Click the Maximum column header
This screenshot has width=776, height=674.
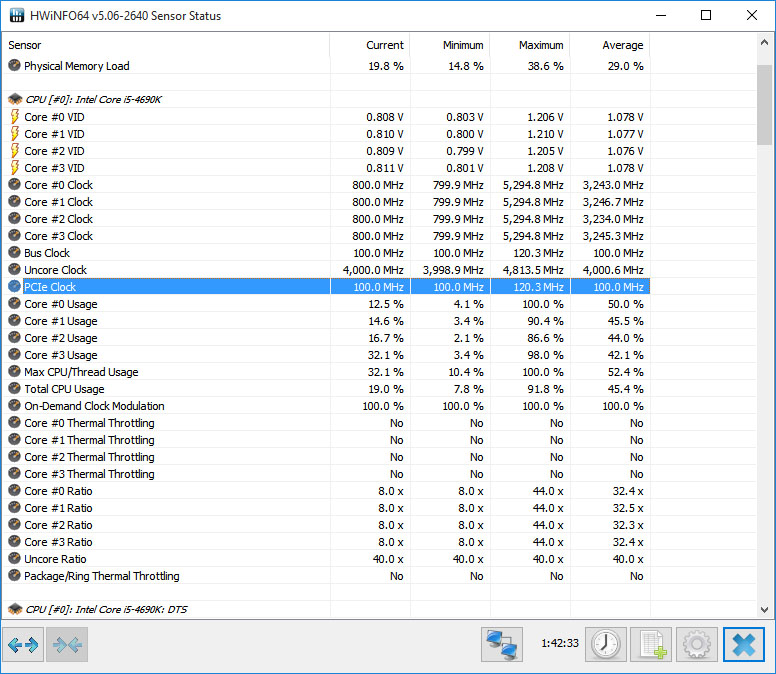point(530,45)
